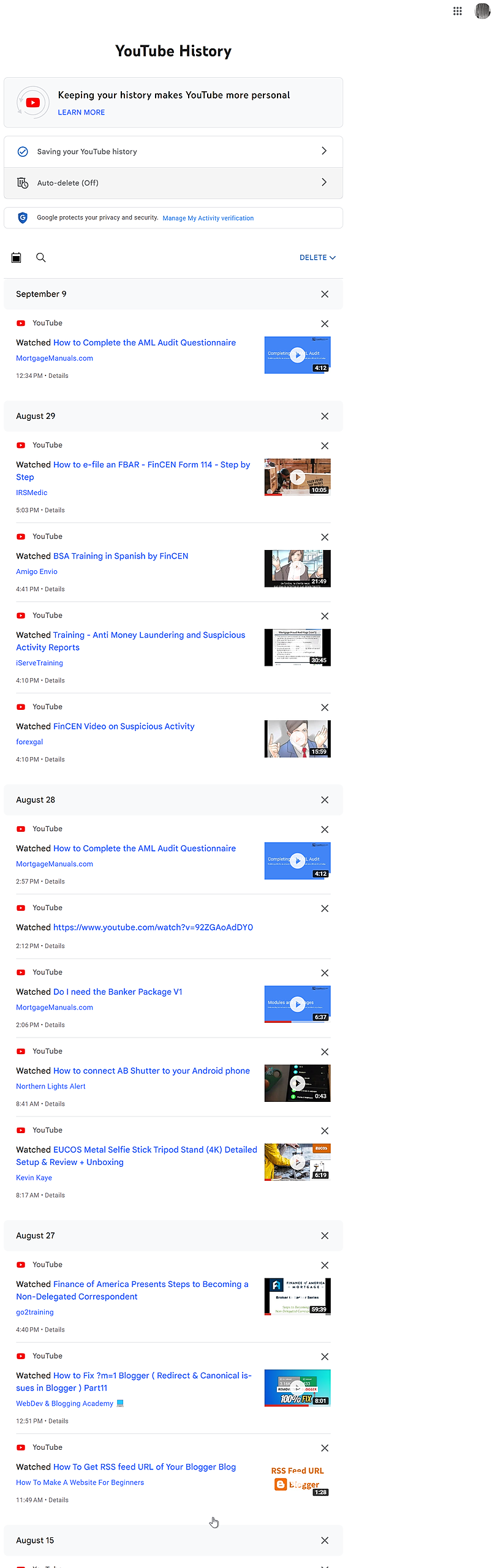
Task: Remove the August 28 AML Audit Questionnaire entry
Action: (x=325, y=829)
